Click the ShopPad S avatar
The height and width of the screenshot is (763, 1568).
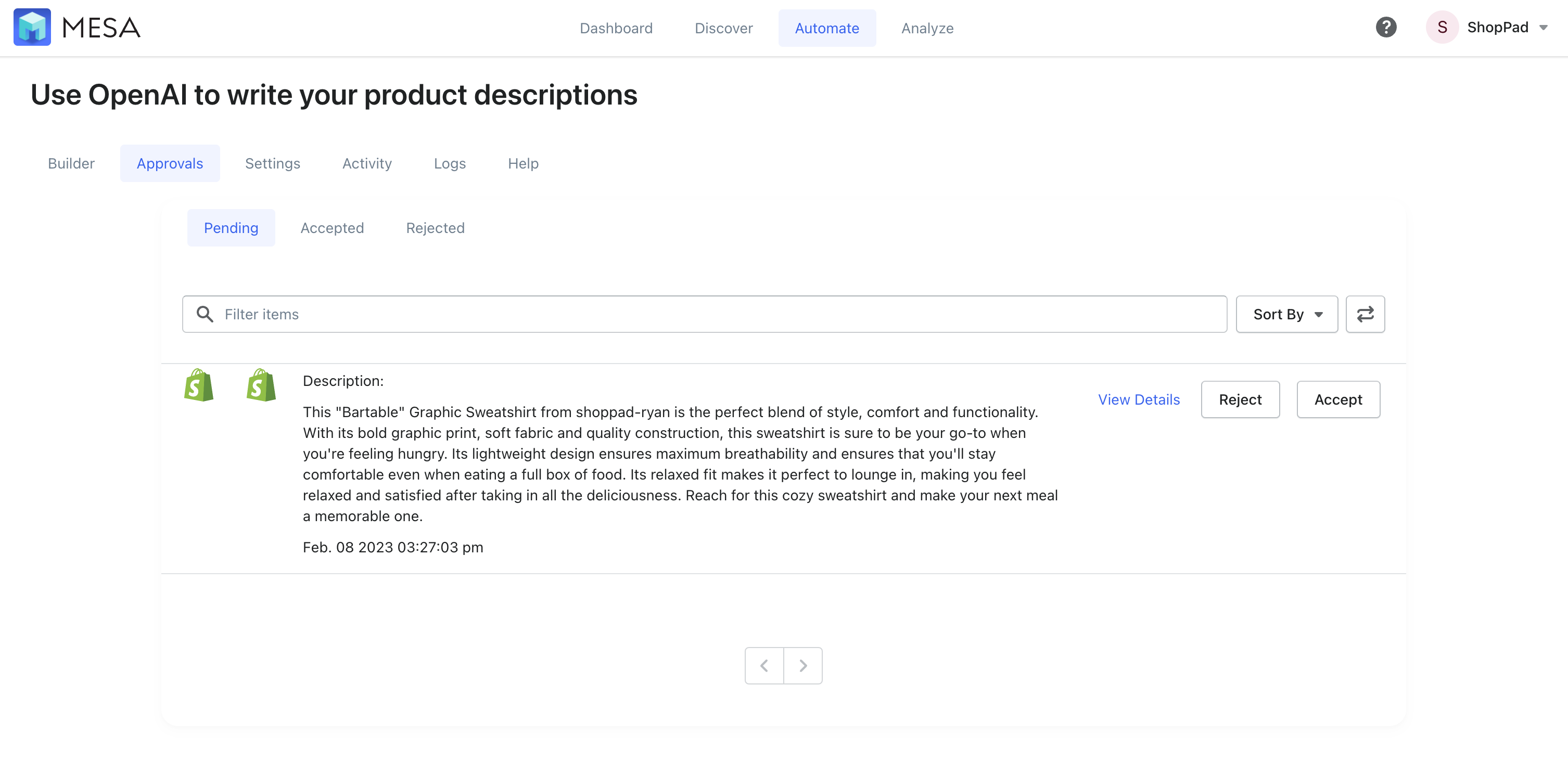pyautogui.click(x=1442, y=28)
